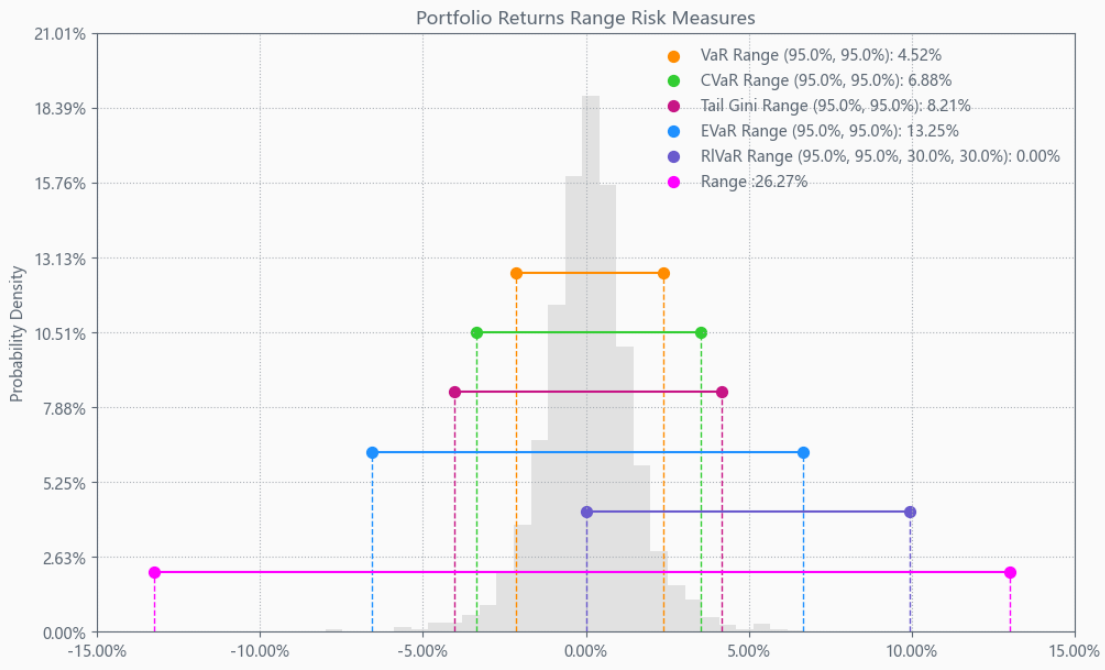1105x670 pixels.
Task: Click the blue EVaR Range legend dot
Action: 674,131
